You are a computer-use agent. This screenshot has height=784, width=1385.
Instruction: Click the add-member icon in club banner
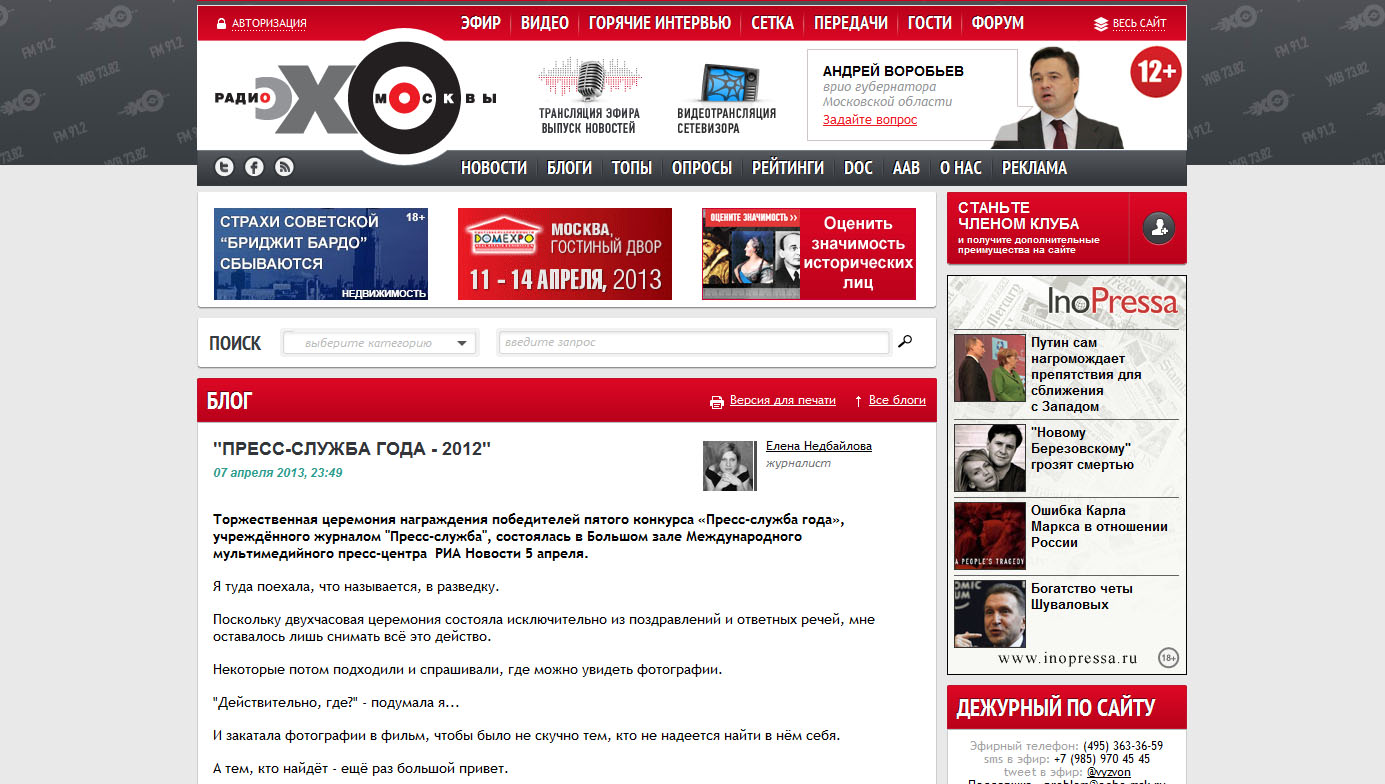(1158, 228)
